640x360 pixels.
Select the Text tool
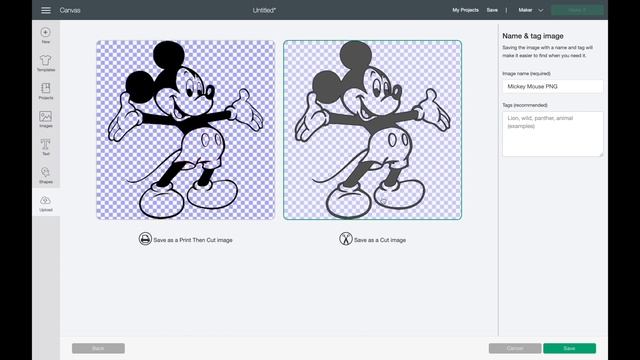[x=46, y=147]
